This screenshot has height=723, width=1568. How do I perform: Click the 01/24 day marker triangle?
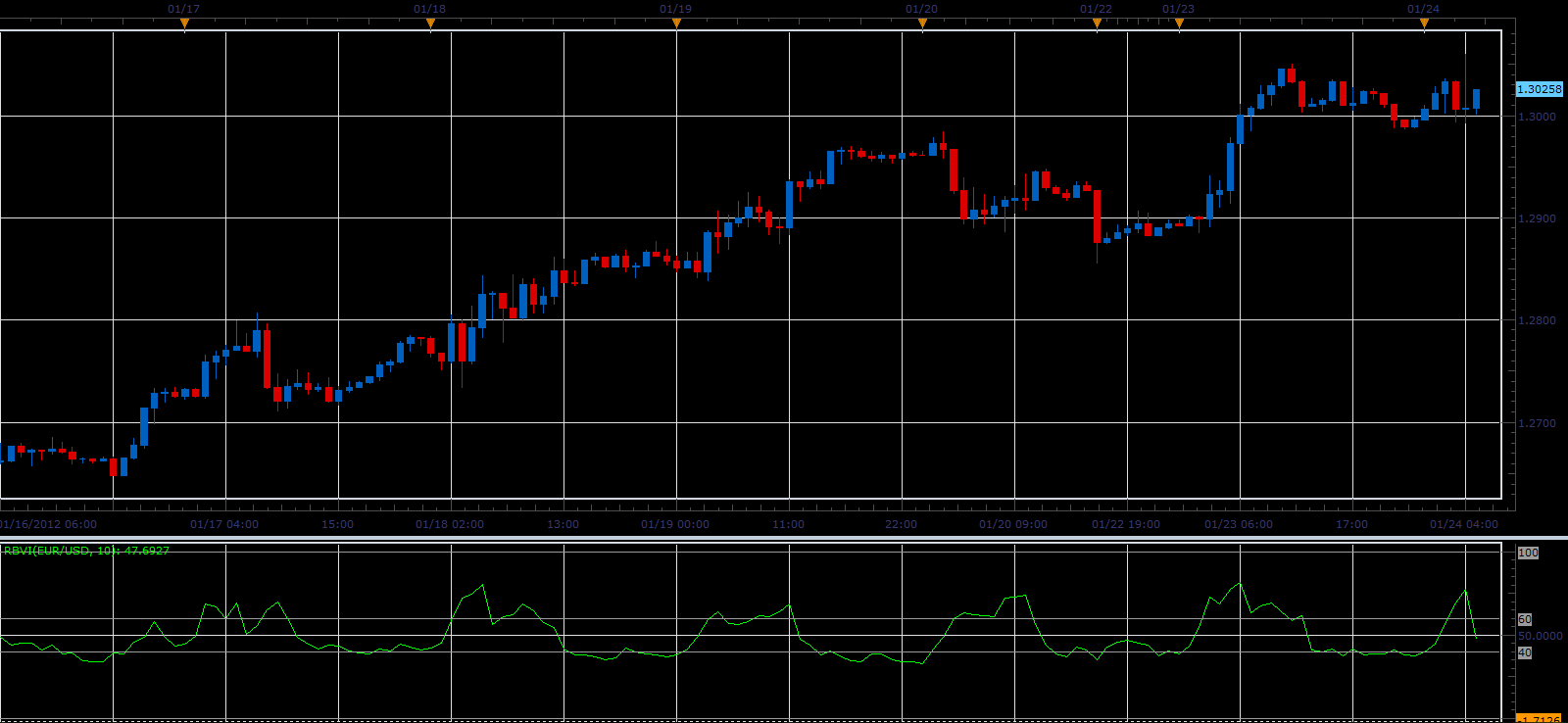(1424, 24)
